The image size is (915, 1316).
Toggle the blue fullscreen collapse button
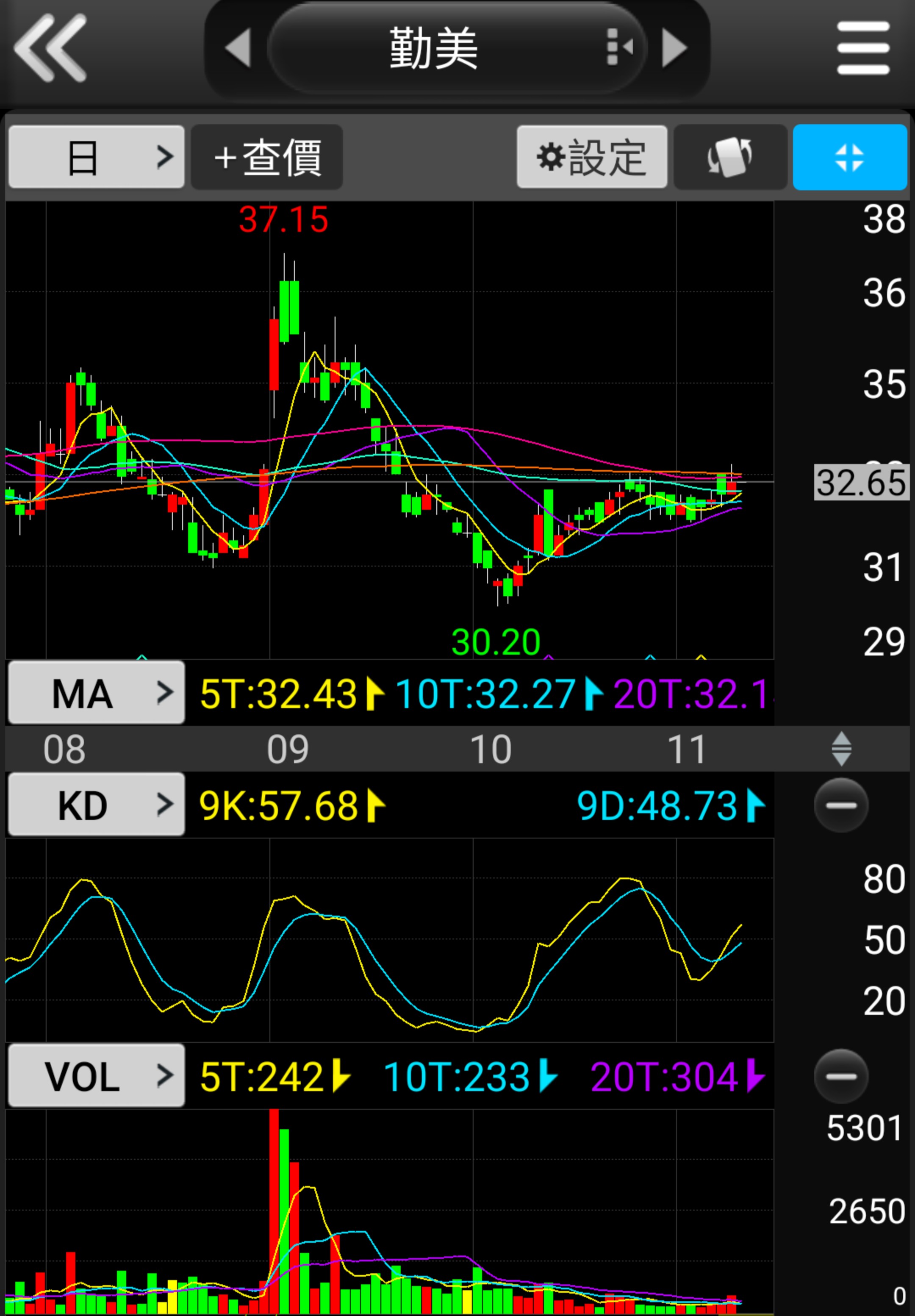click(850, 157)
